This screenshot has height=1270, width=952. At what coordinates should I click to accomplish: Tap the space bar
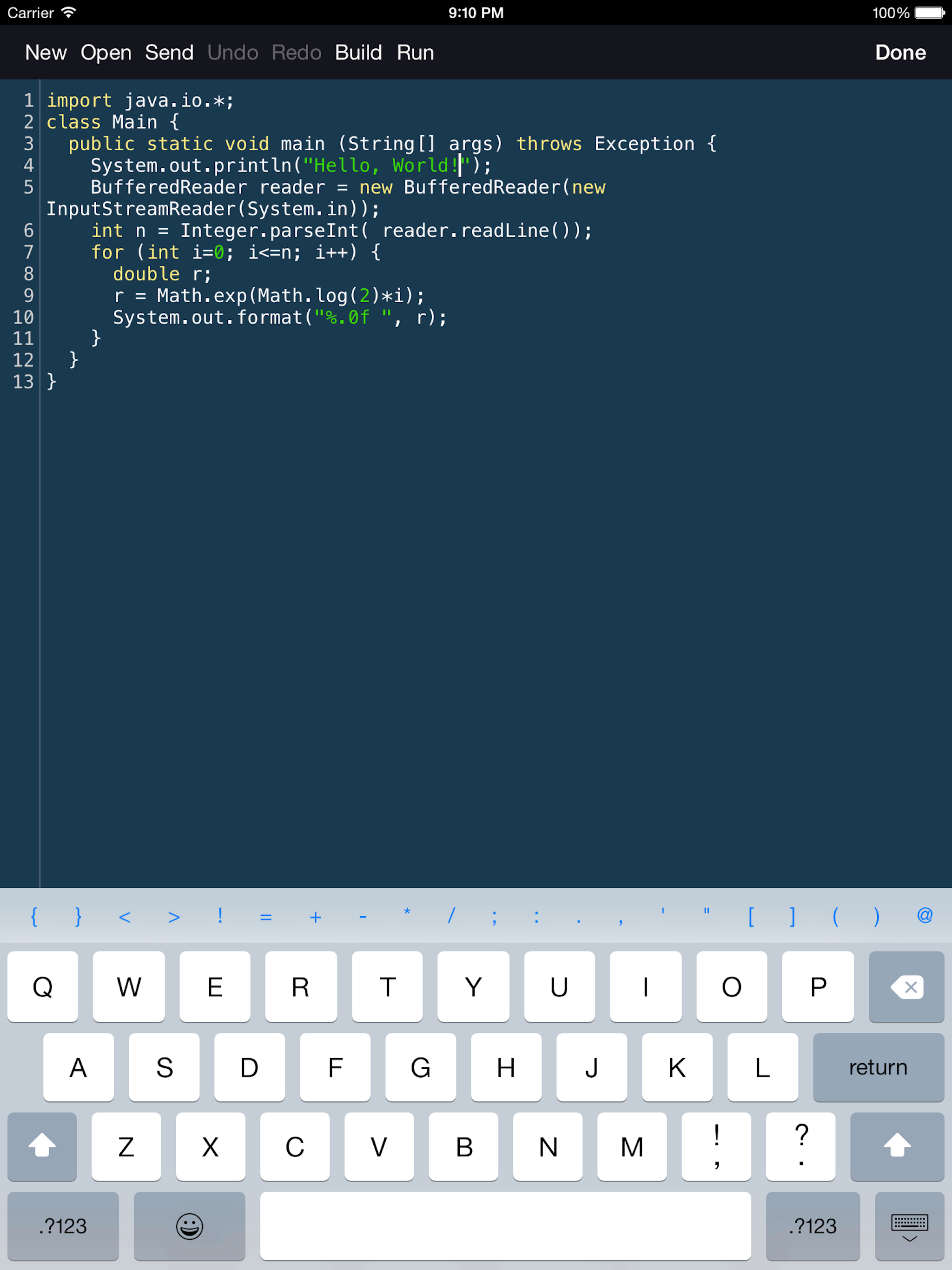(505, 1226)
